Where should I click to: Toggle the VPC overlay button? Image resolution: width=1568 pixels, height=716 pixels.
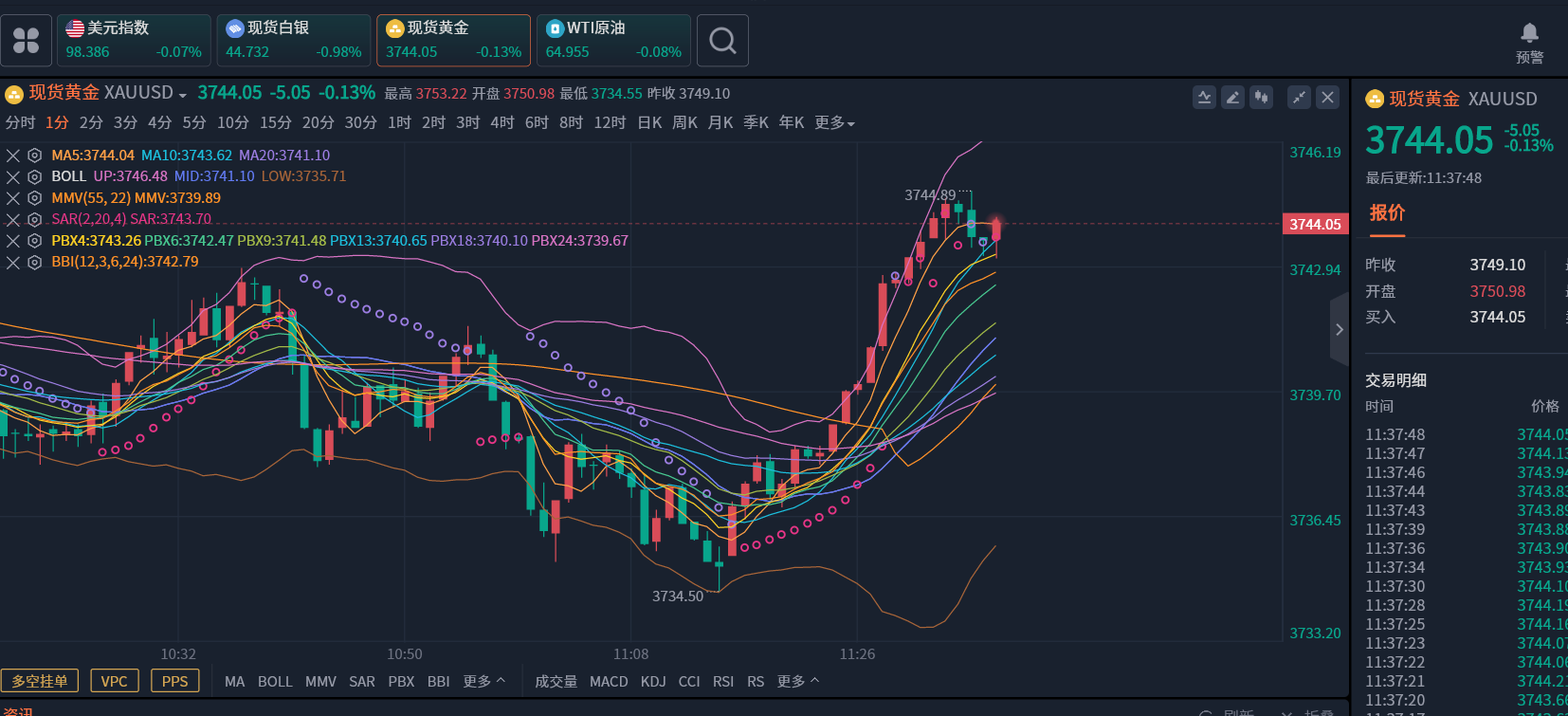coord(115,681)
